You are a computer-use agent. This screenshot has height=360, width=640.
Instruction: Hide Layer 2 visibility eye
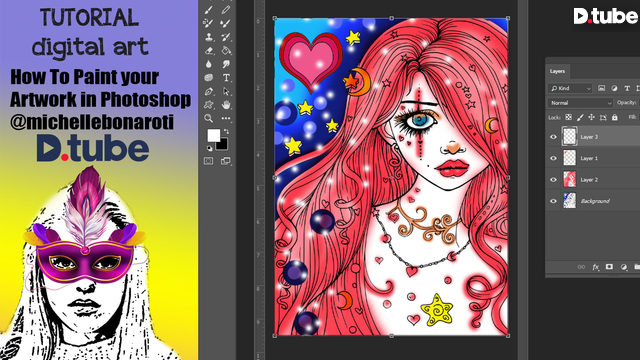tap(553, 180)
